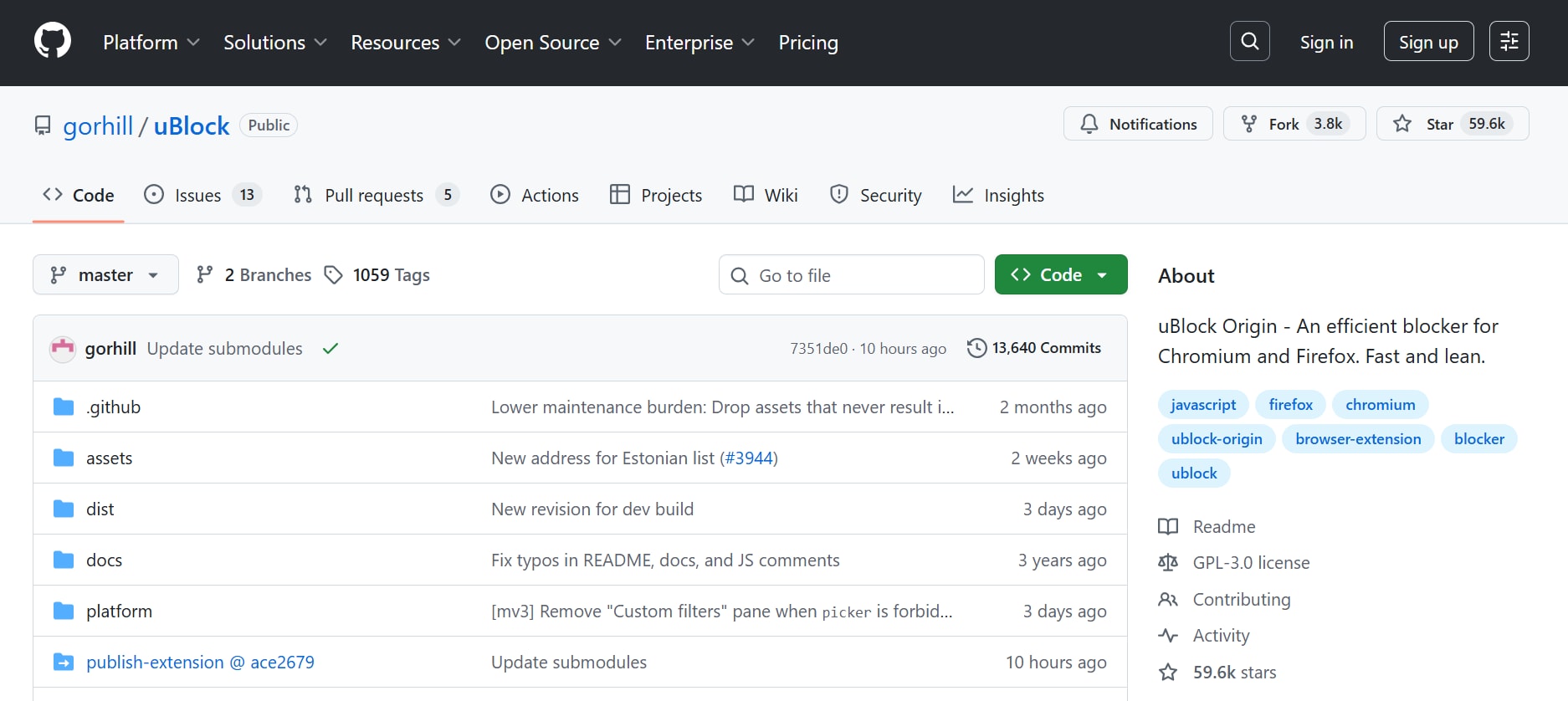Expand the Solutions menu
This screenshot has height=701, width=1568.
(274, 42)
